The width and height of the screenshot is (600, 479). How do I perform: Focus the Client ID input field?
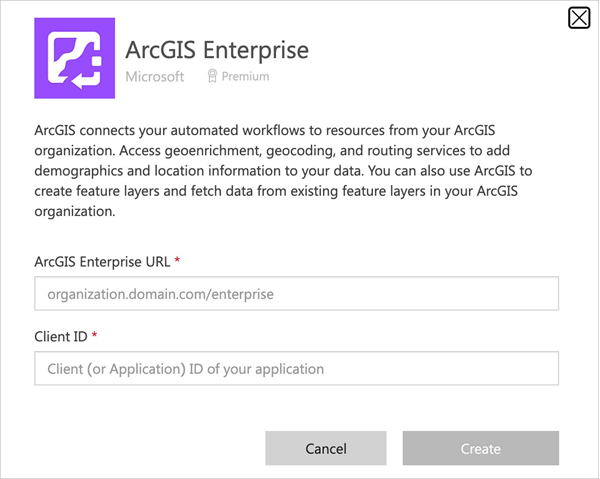click(x=296, y=369)
